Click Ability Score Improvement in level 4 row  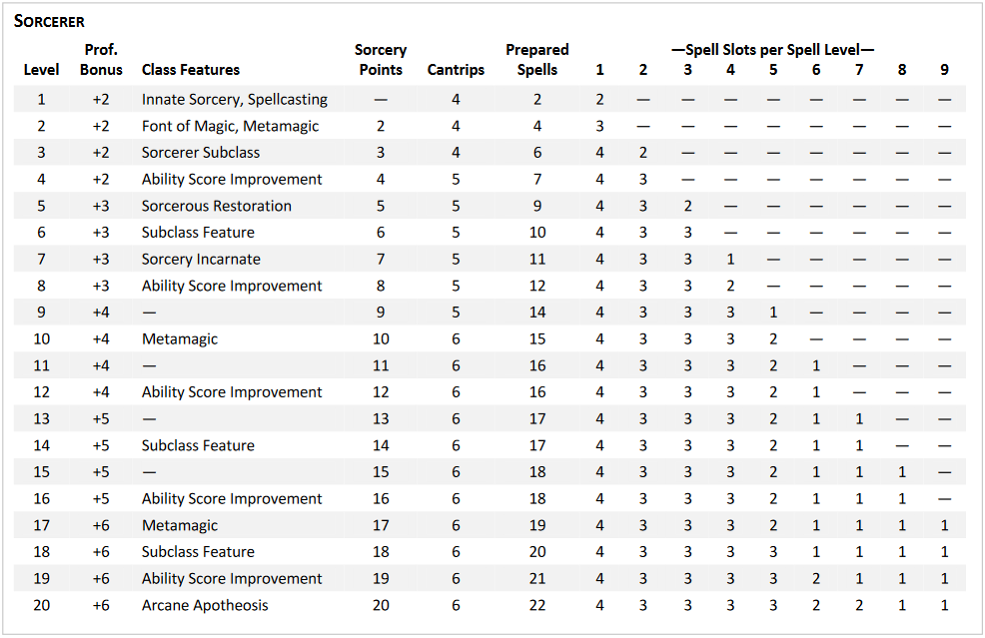[232, 179]
